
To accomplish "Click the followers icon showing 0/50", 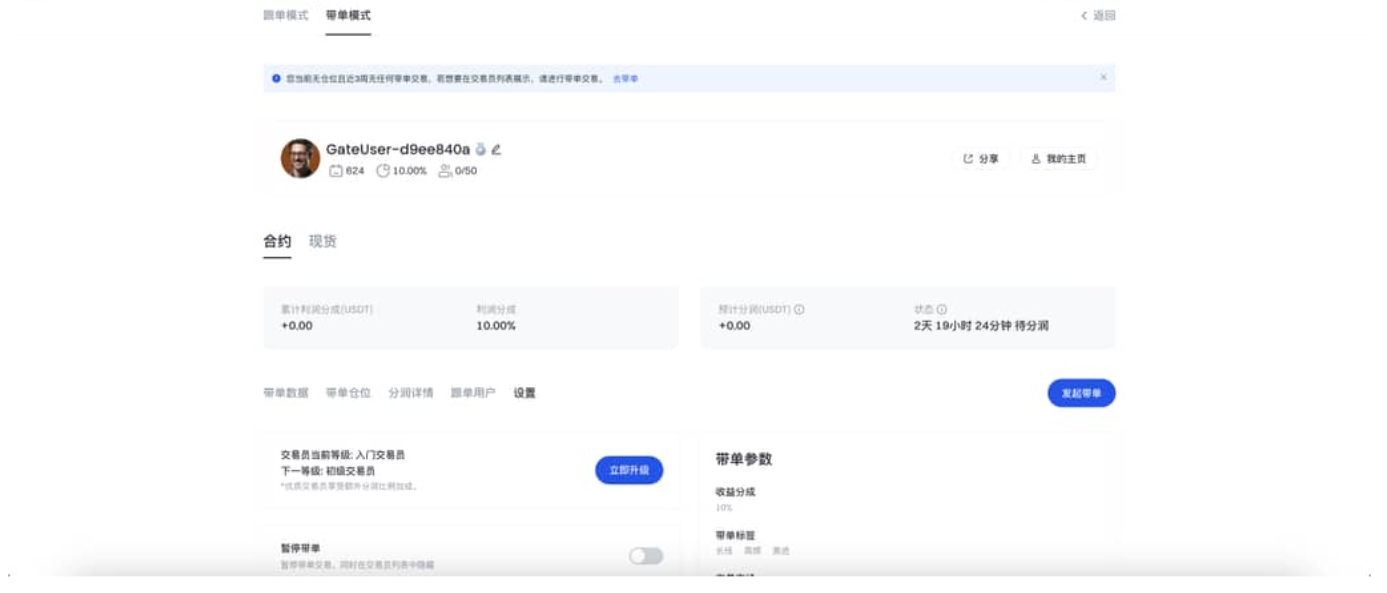I will (445, 171).
